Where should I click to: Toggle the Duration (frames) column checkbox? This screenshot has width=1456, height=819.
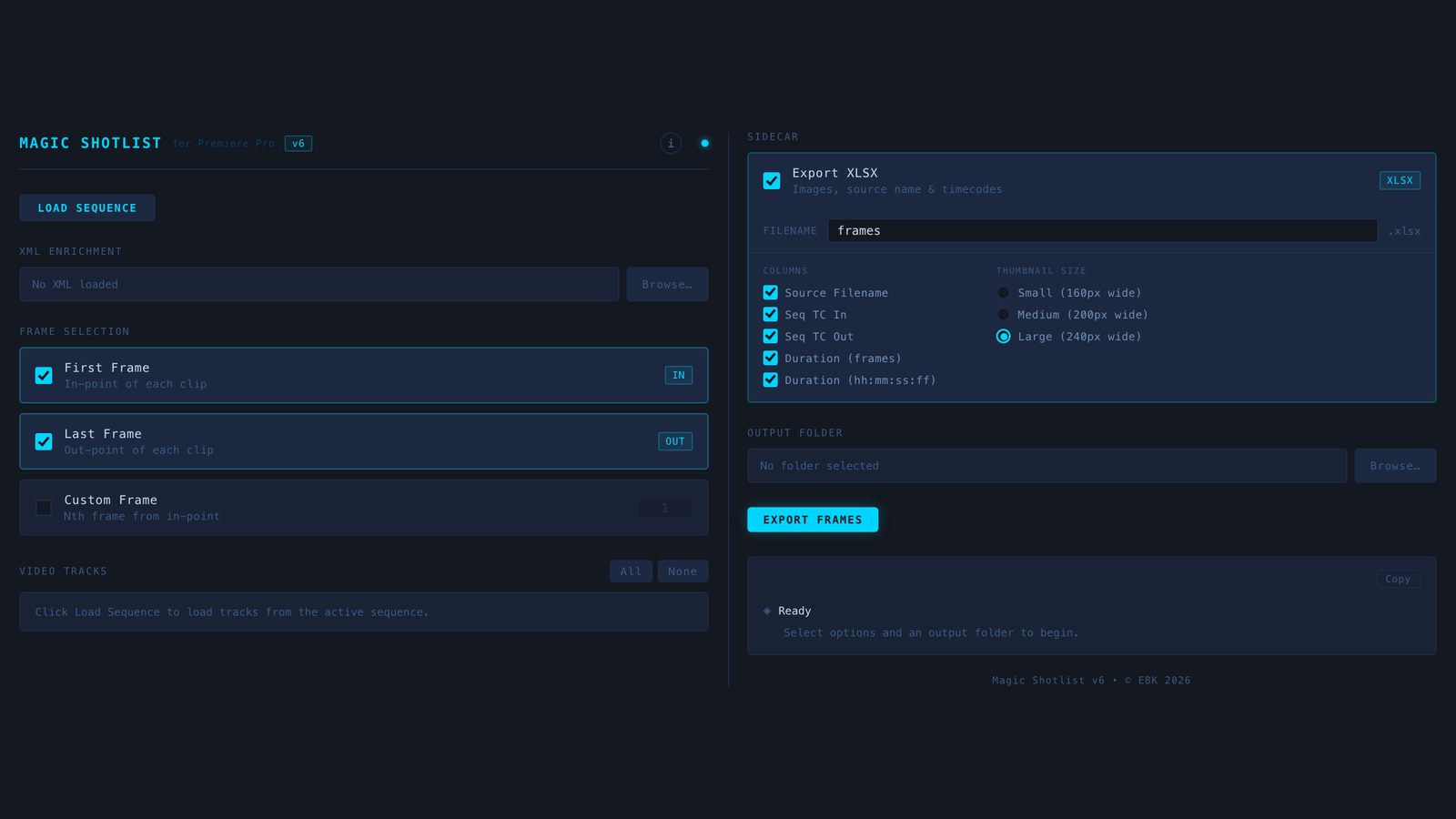(771, 358)
